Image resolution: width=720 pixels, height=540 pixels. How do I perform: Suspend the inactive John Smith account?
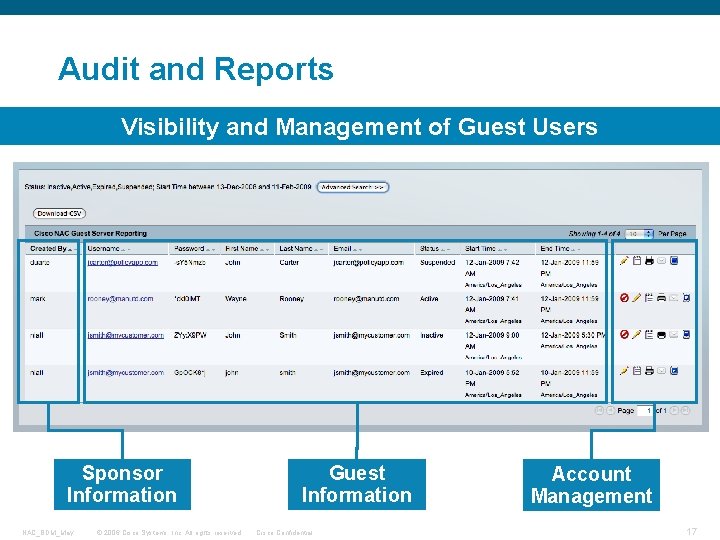(x=624, y=335)
